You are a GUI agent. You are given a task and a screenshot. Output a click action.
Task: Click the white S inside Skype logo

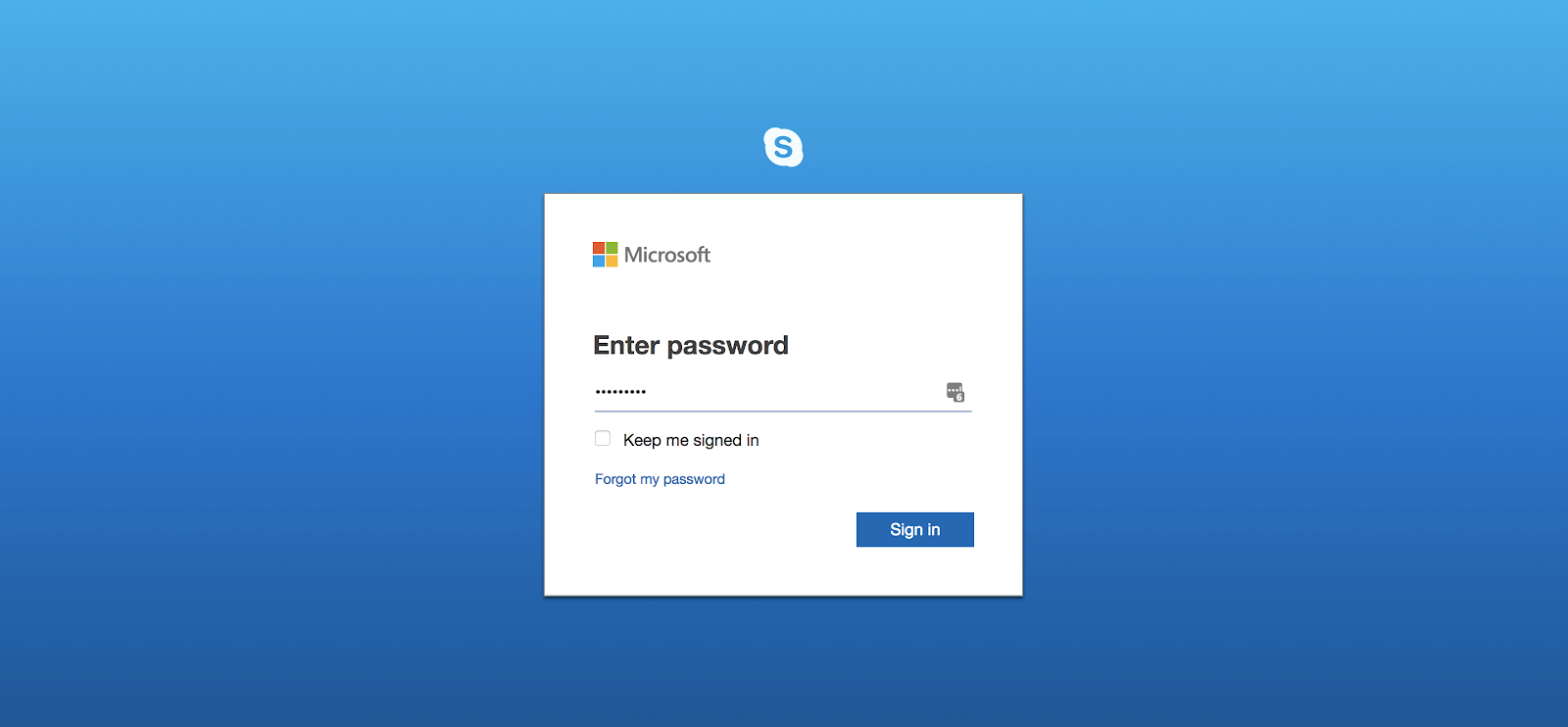(783, 148)
